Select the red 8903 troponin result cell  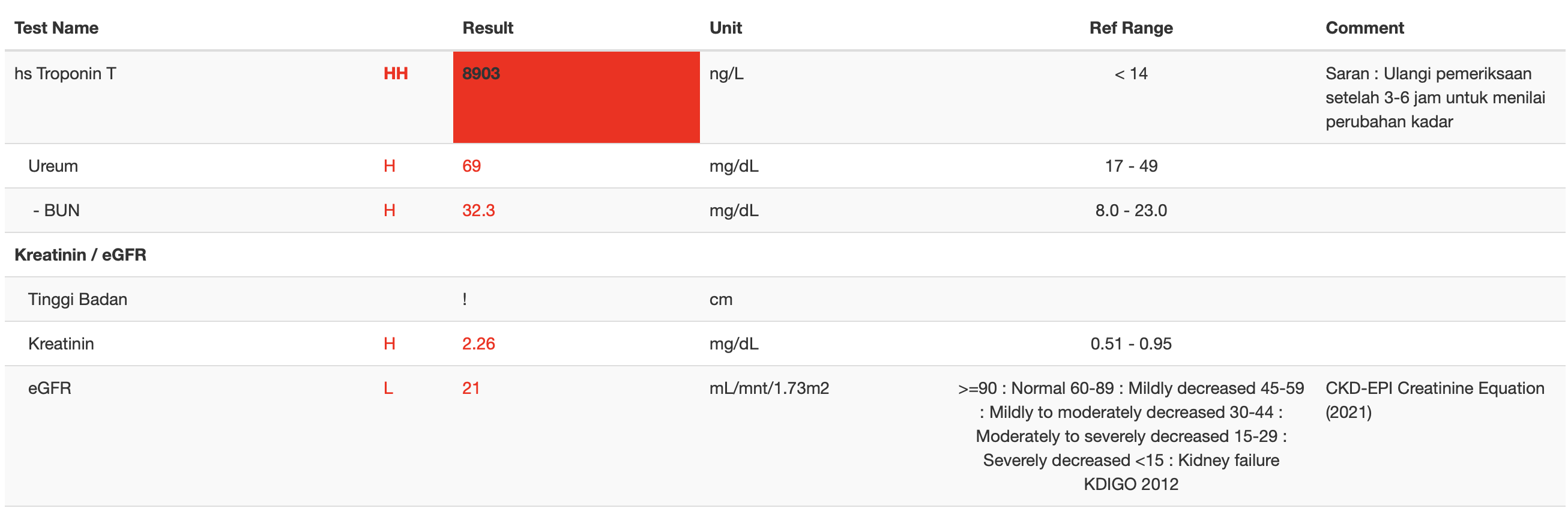click(x=576, y=97)
